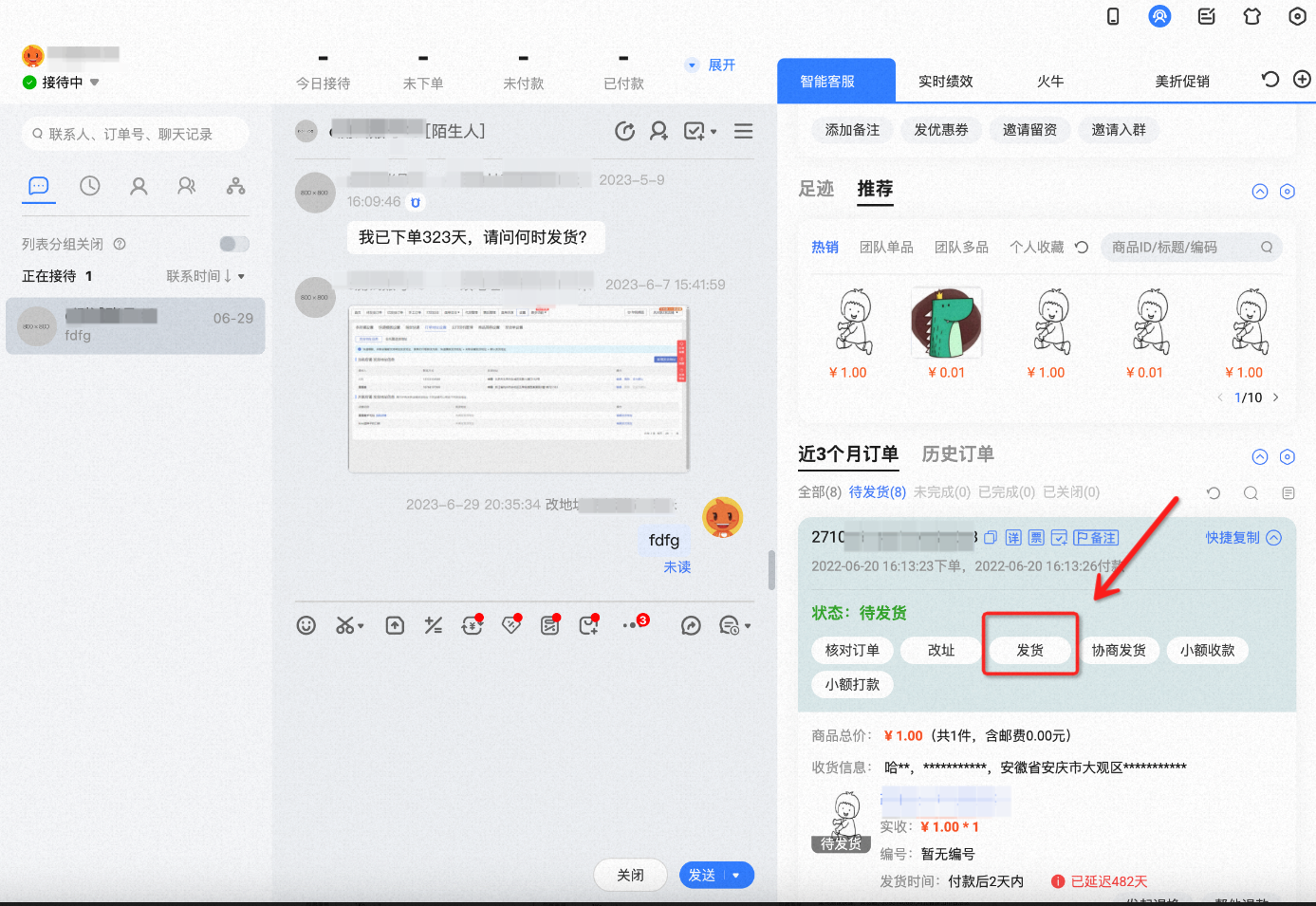Switch to the 实时绩效 tab
The width and height of the screenshot is (1316, 906).
tap(945, 81)
